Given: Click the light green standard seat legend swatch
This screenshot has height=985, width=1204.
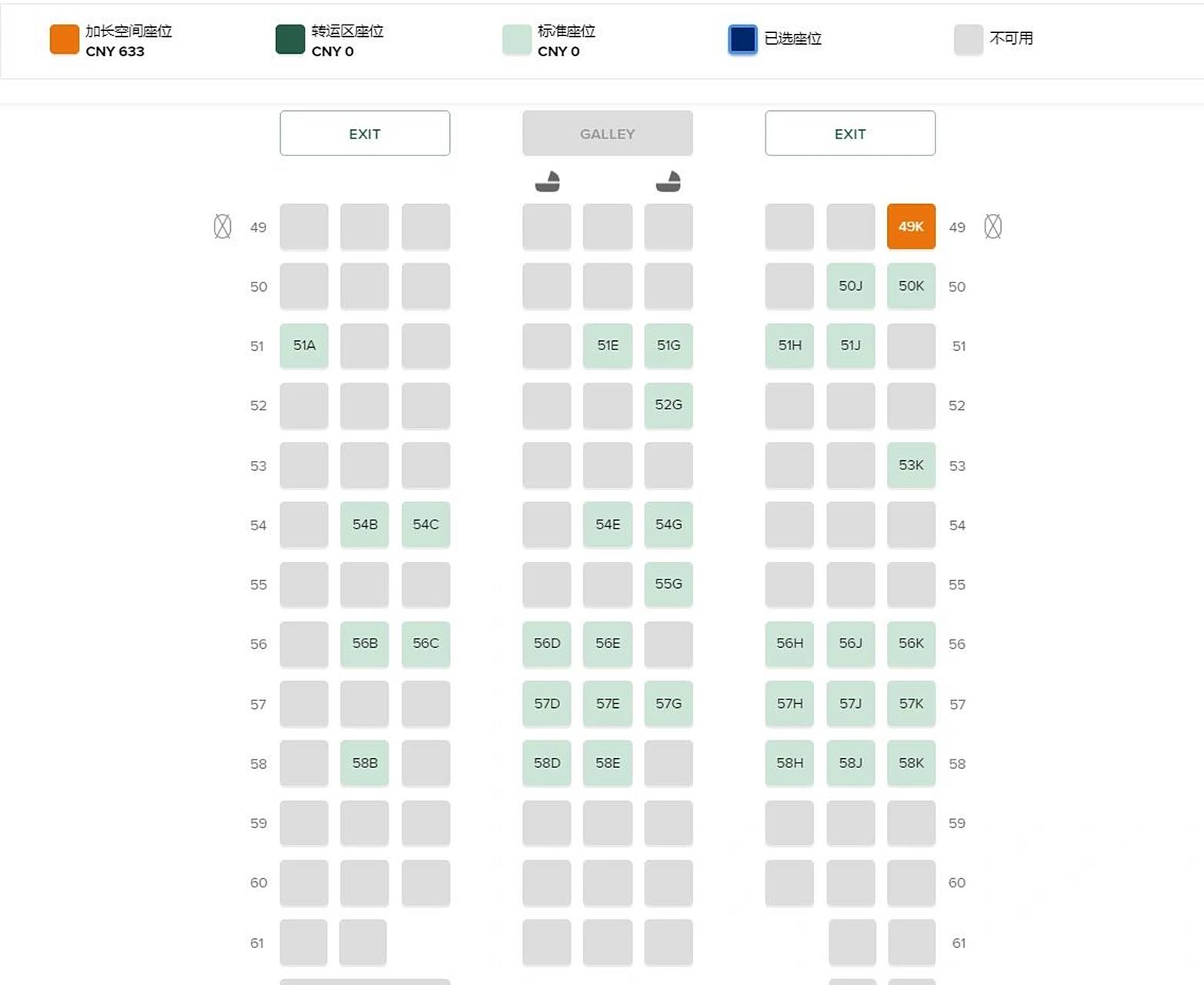Looking at the screenshot, I should coord(516,39).
